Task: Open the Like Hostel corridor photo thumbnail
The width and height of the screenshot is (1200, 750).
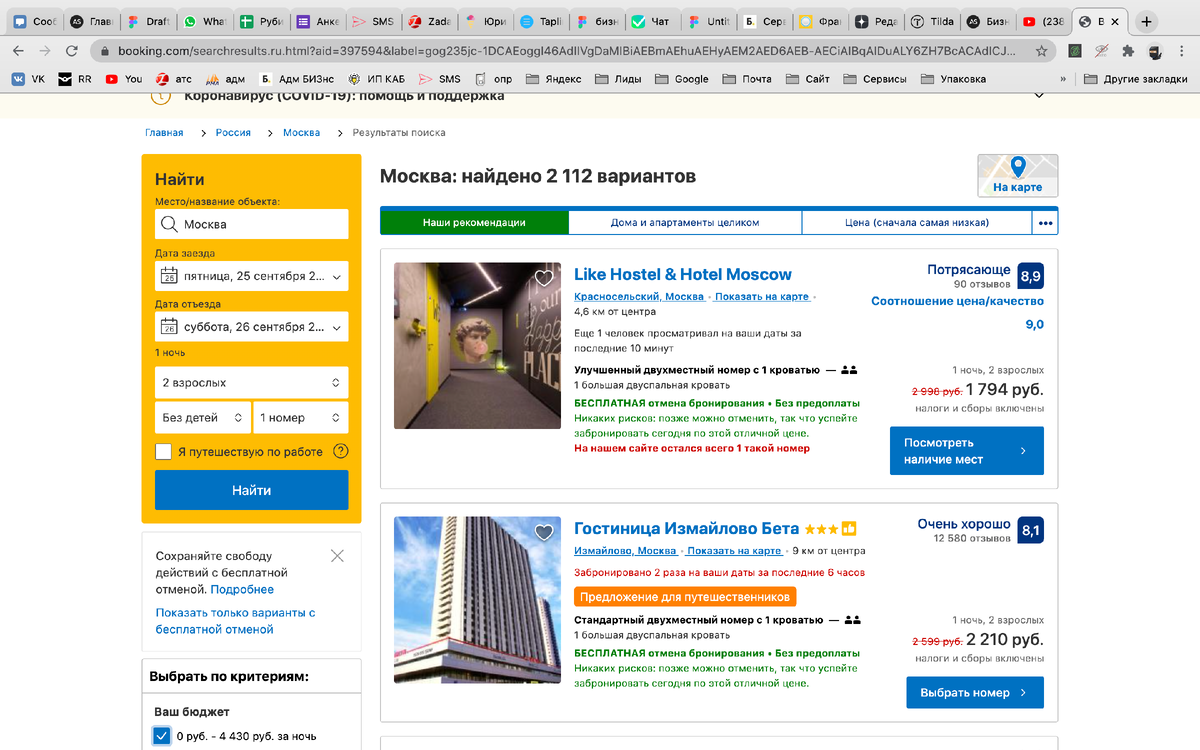Action: click(477, 346)
